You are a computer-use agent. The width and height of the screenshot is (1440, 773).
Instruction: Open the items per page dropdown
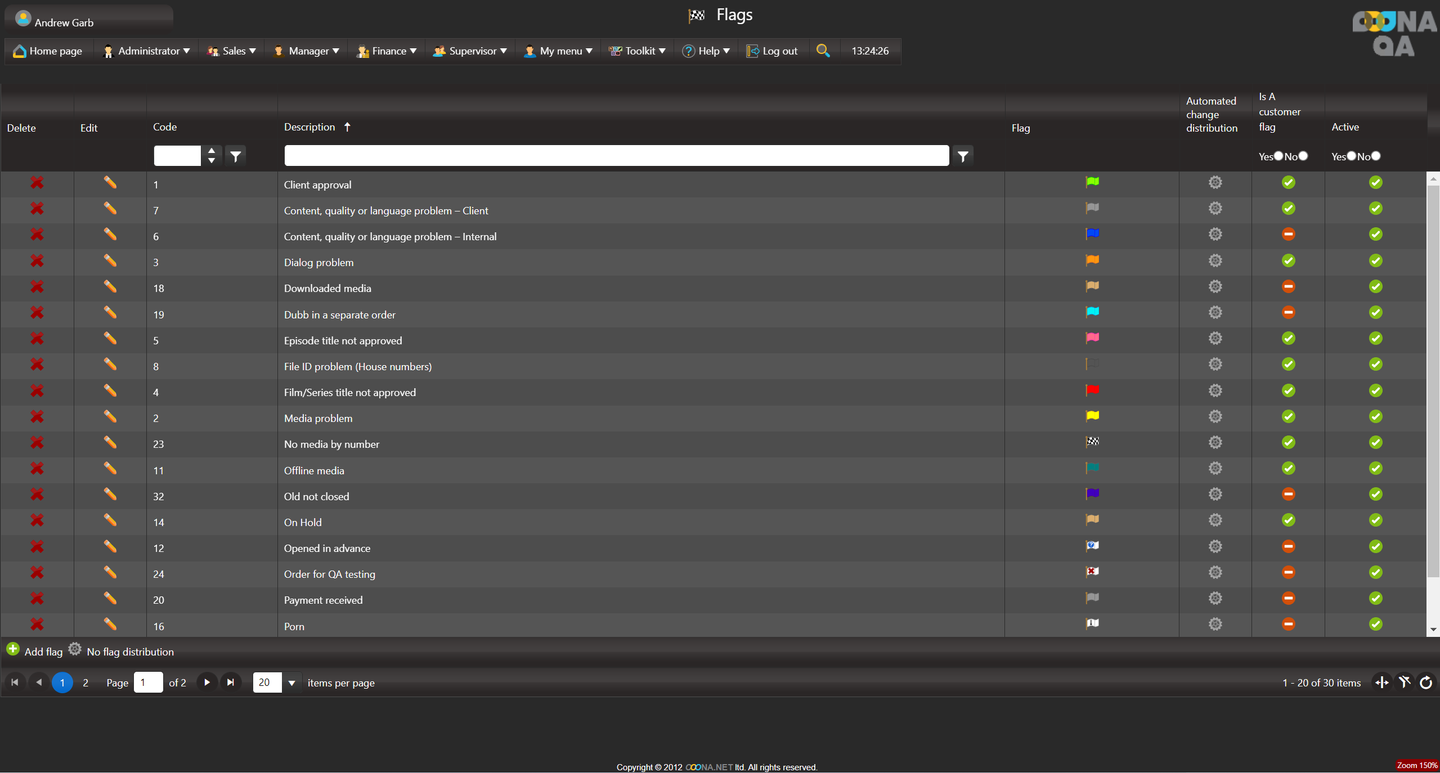(292, 683)
